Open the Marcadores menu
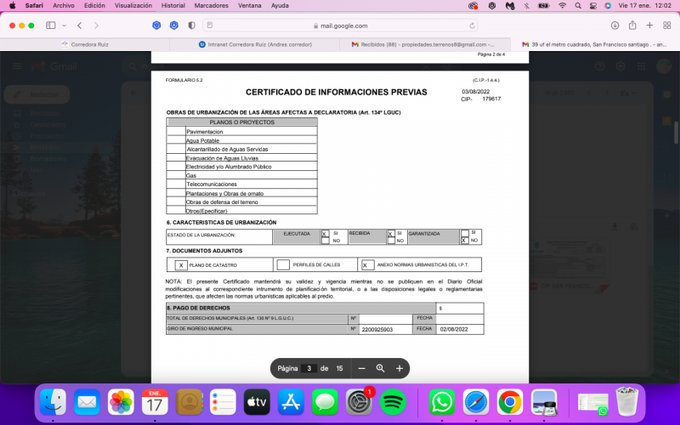This screenshot has width=680, height=425. (211, 6)
